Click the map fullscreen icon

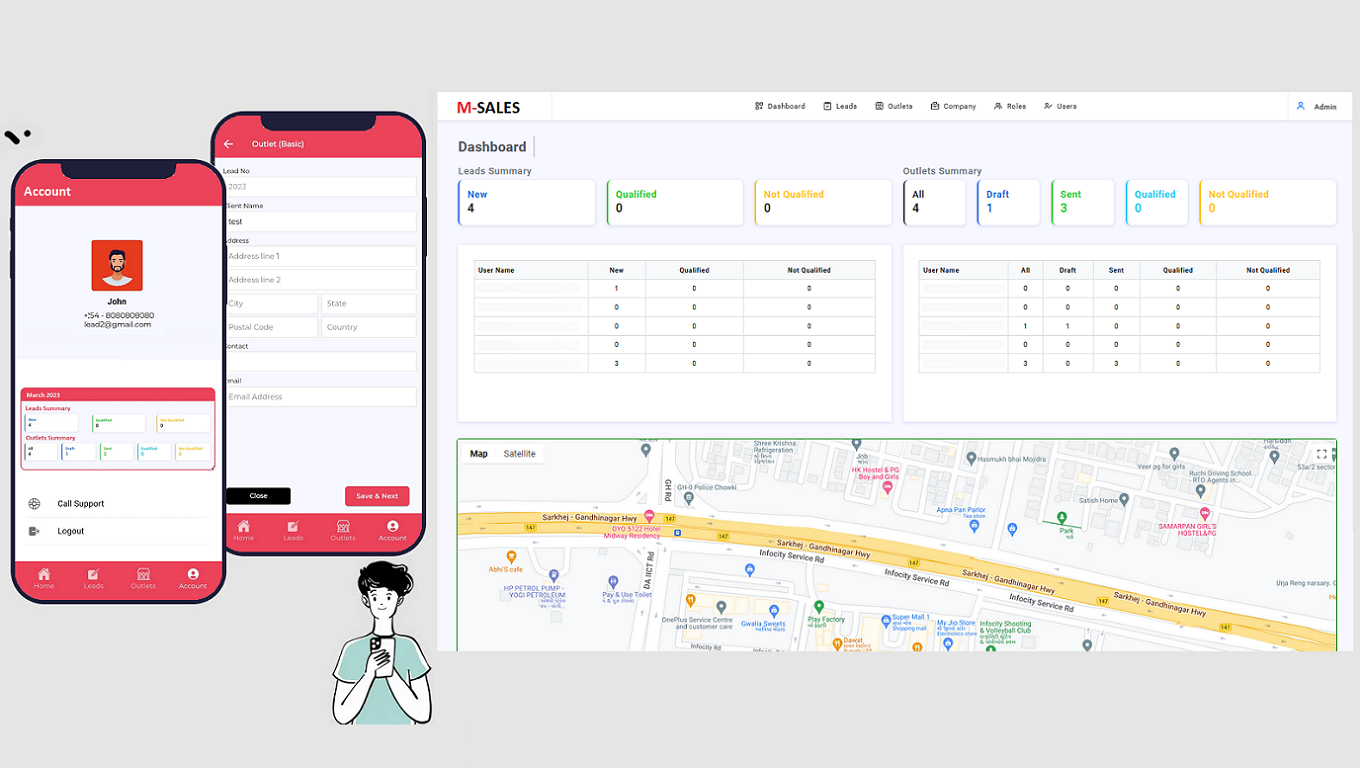click(1321, 454)
